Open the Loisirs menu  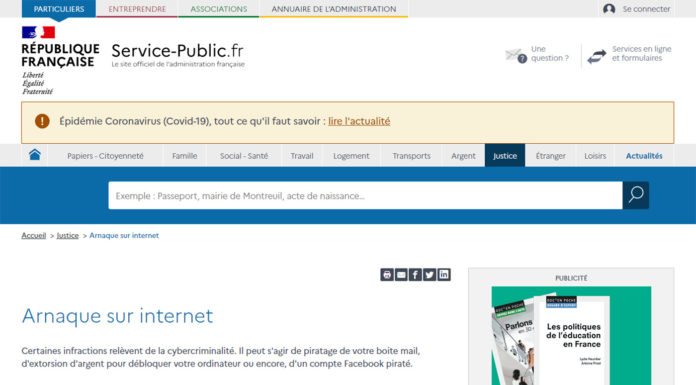coord(595,156)
